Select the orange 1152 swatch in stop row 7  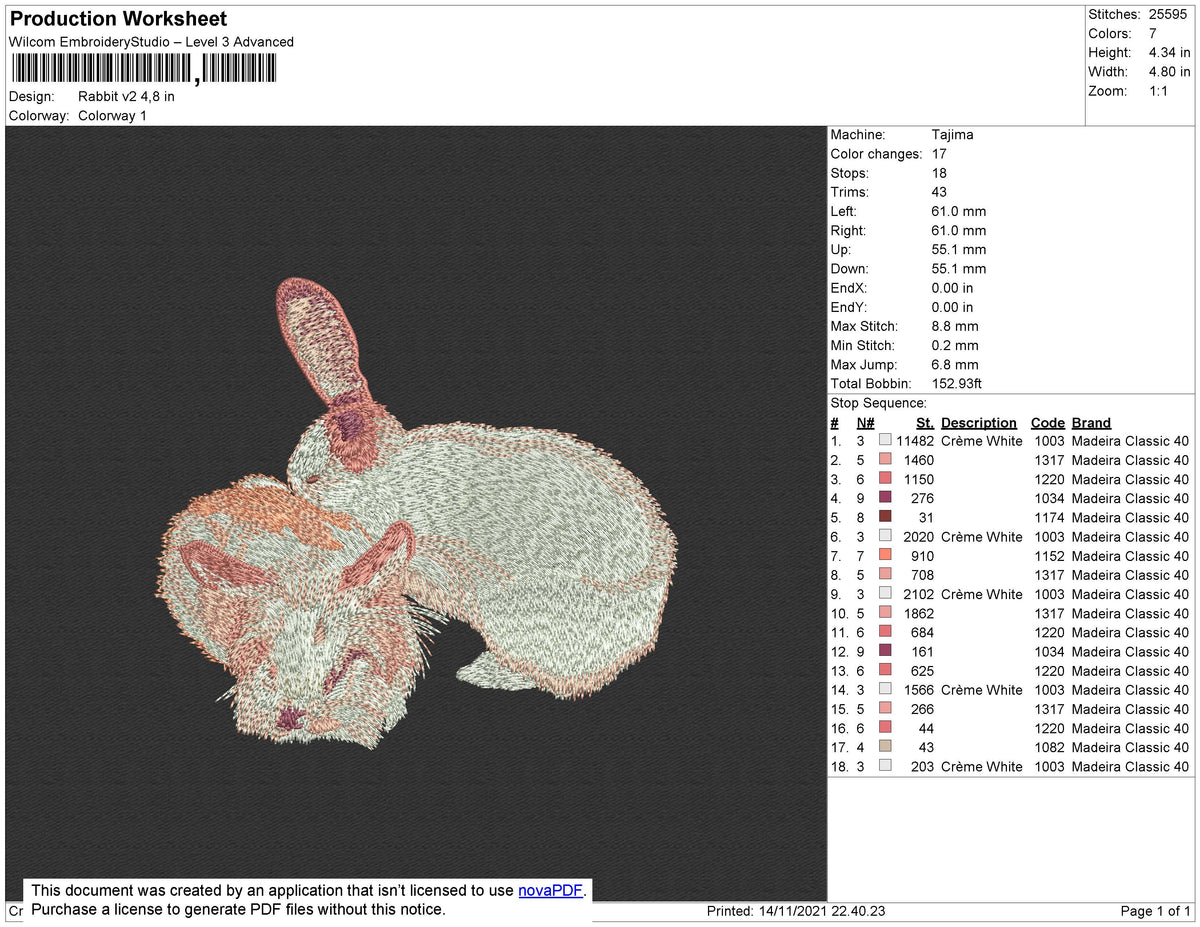[x=885, y=554]
